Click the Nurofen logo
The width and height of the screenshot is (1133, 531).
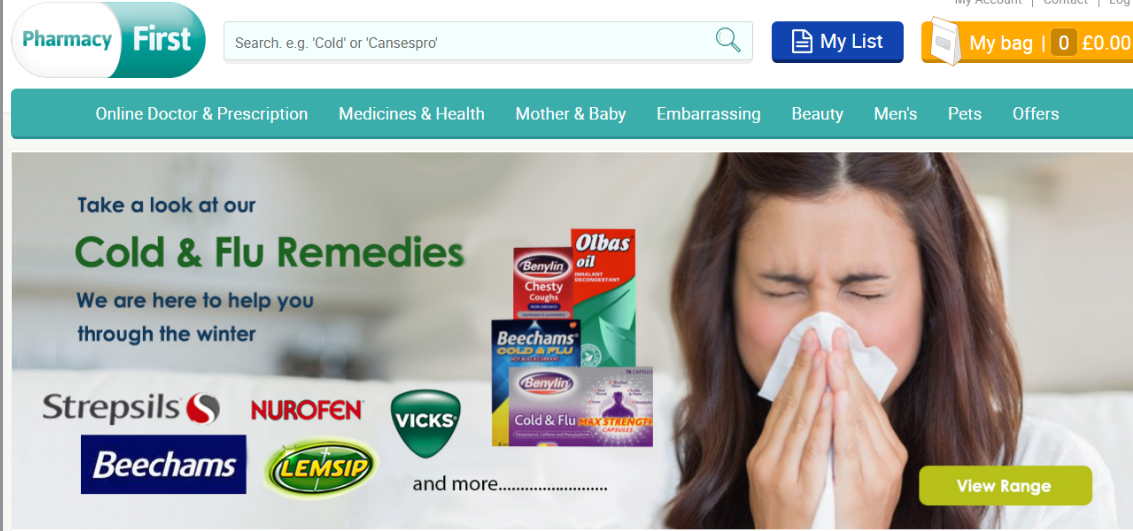click(307, 410)
